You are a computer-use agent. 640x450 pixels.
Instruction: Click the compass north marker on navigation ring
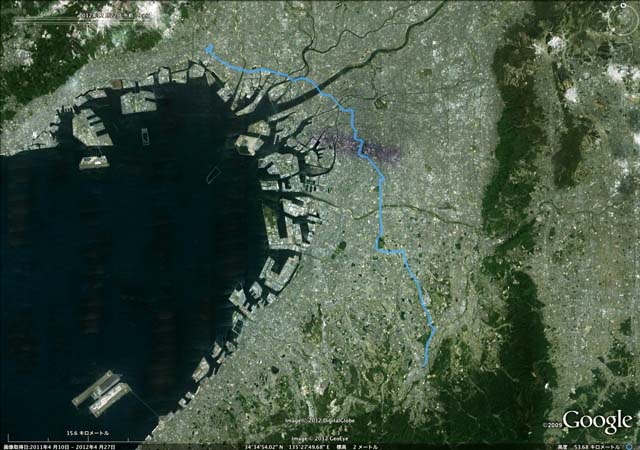(623, 5)
